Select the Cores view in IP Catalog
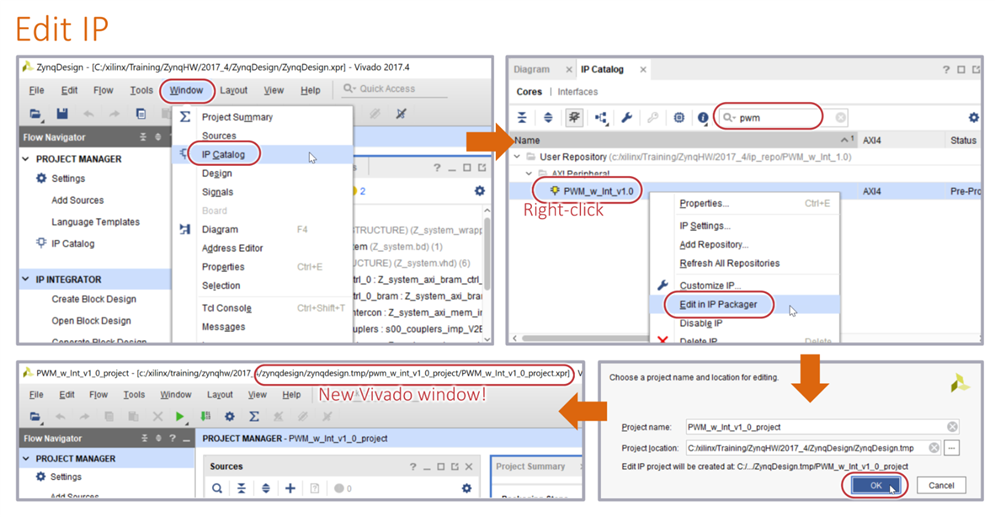The height and width of the screenshot is (517, 995). coord(529,91)
